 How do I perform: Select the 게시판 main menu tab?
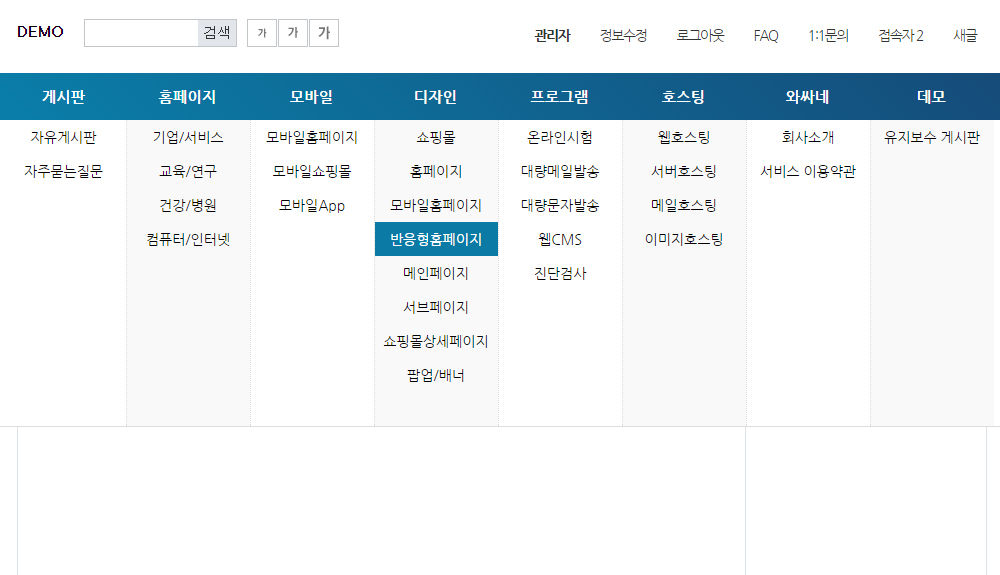[63, 97]
